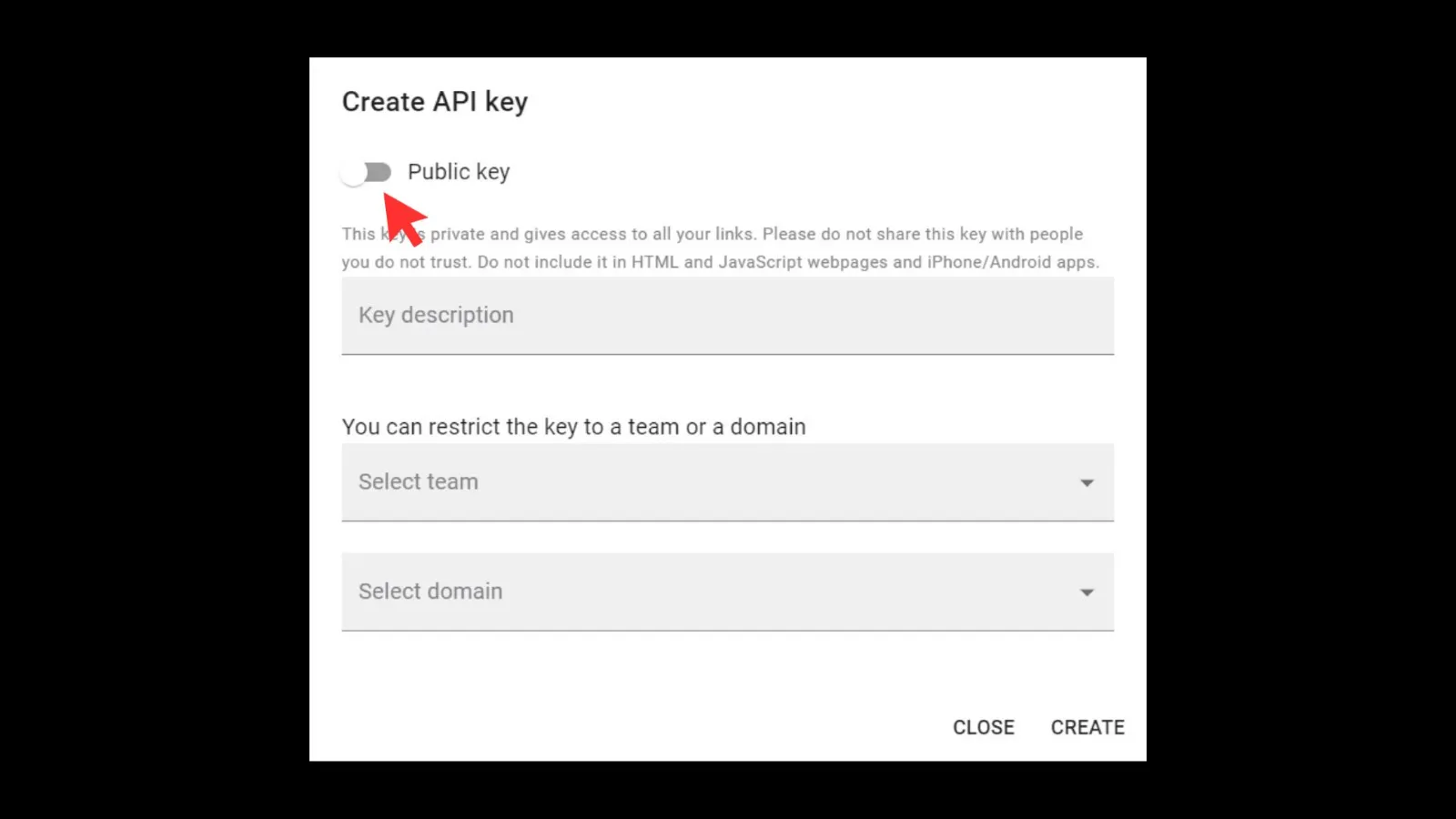The image size is (1456, 819).
Task: Click the Select team caret arrow
Action: click(x=1087, y=483)
